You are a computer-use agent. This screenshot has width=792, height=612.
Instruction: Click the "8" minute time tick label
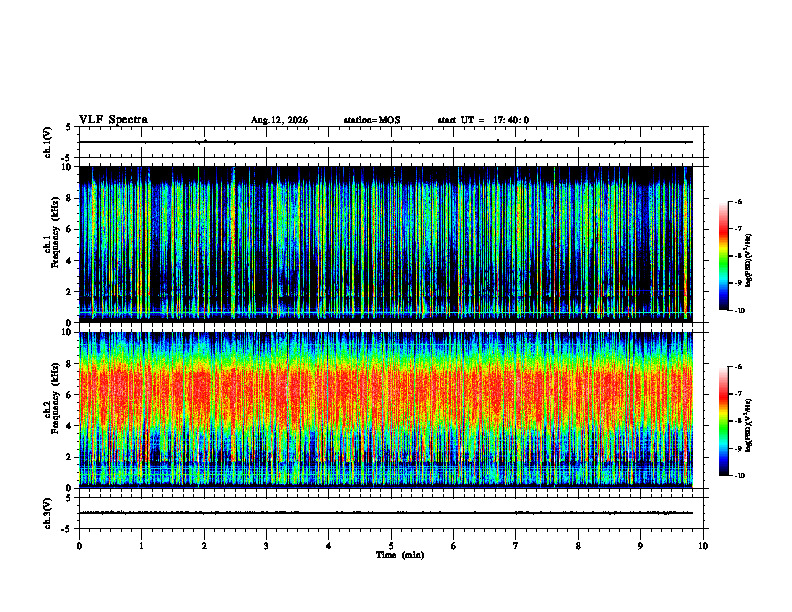click(x=578, y=546)
